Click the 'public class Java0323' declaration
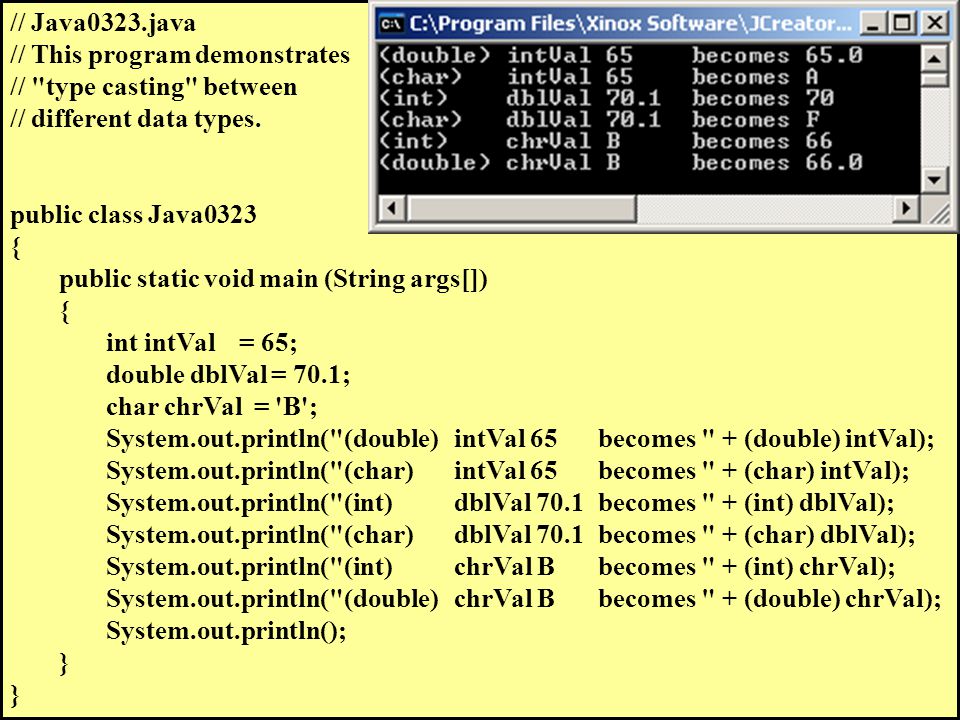960x720 pixels. point(133,214)
